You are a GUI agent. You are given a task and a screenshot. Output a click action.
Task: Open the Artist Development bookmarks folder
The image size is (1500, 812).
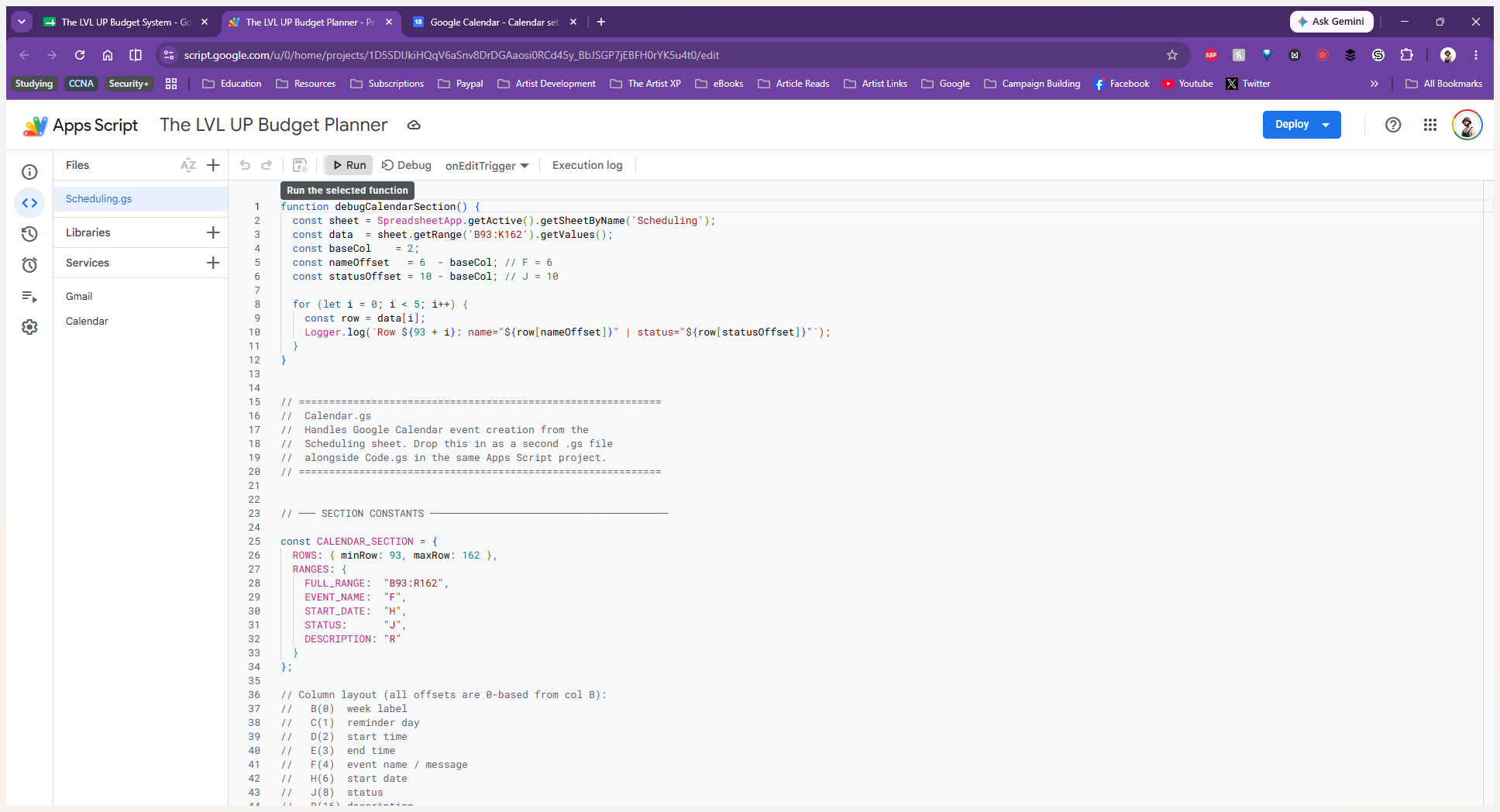coord(546,84)
